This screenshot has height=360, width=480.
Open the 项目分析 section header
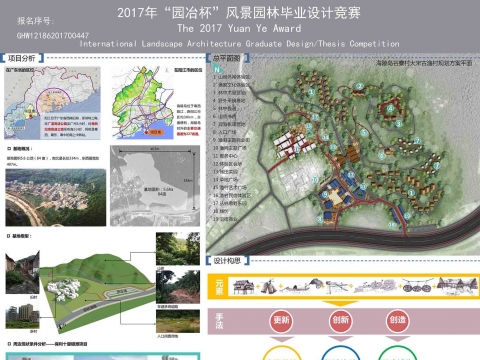pyautogui.click(x=22, y=58)
